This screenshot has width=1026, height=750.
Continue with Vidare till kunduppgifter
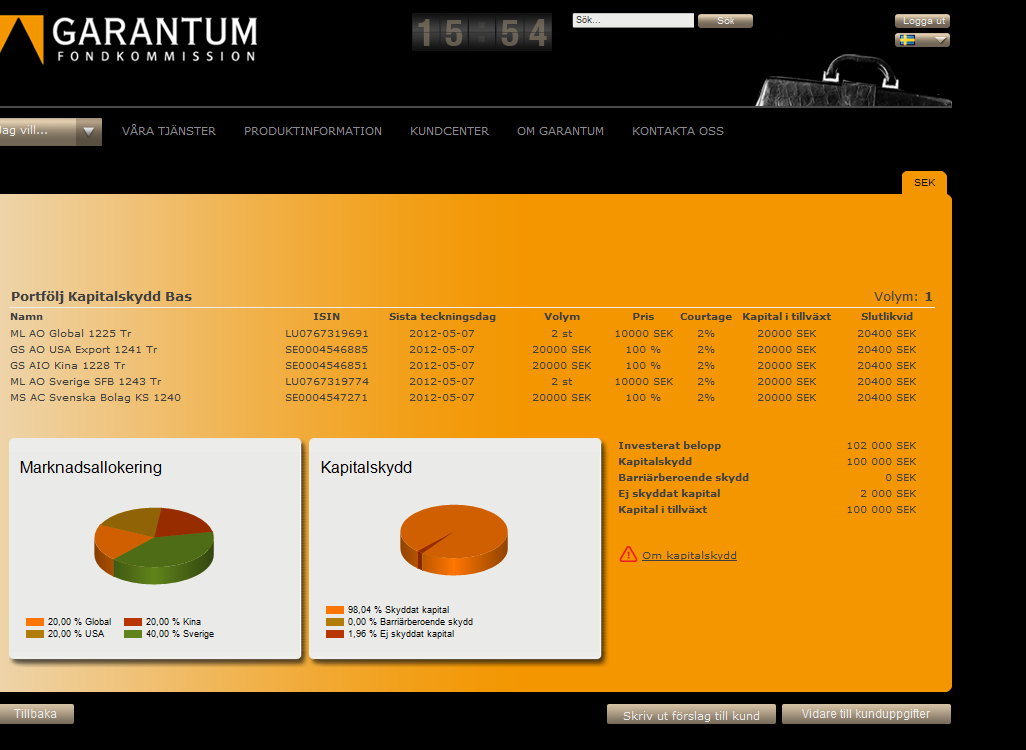tap(866, 714)
